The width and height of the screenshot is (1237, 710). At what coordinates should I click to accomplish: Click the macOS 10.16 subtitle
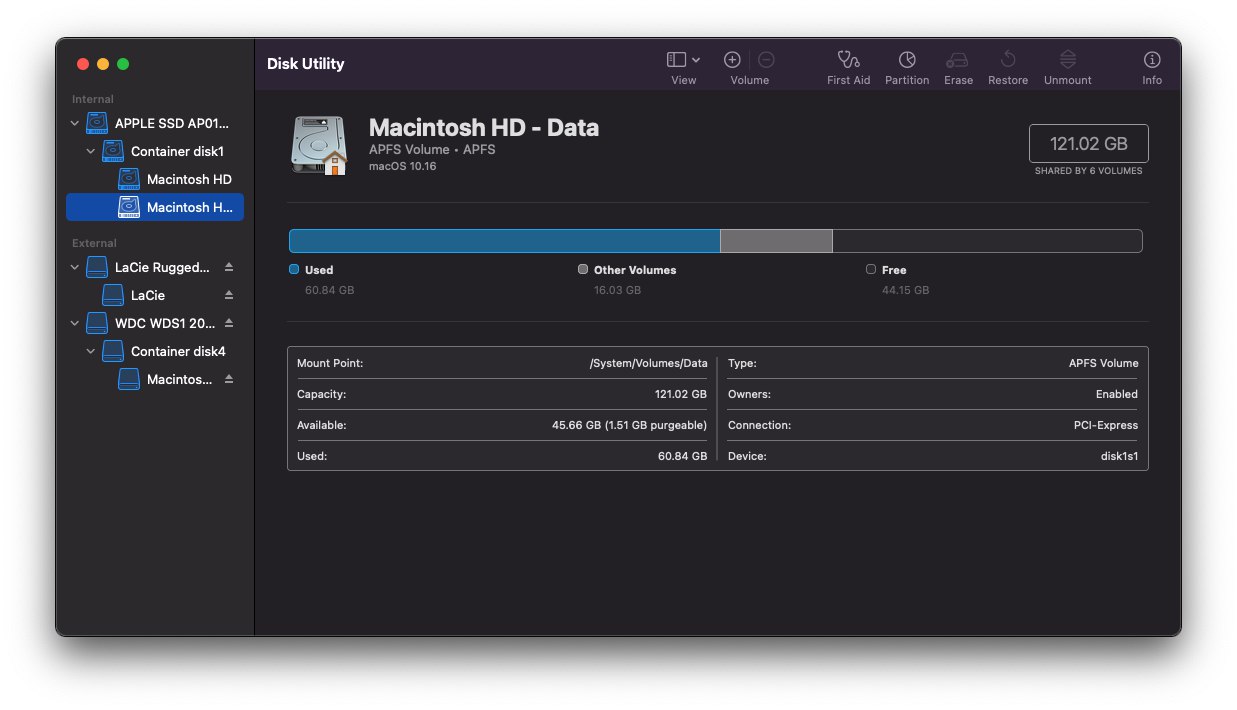pyautogui.click(x=402, y=166)
